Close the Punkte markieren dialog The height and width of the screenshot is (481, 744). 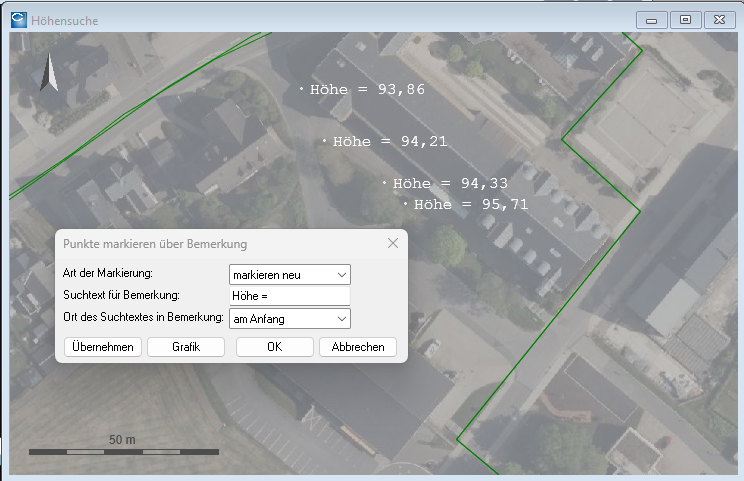coord(393,243)
